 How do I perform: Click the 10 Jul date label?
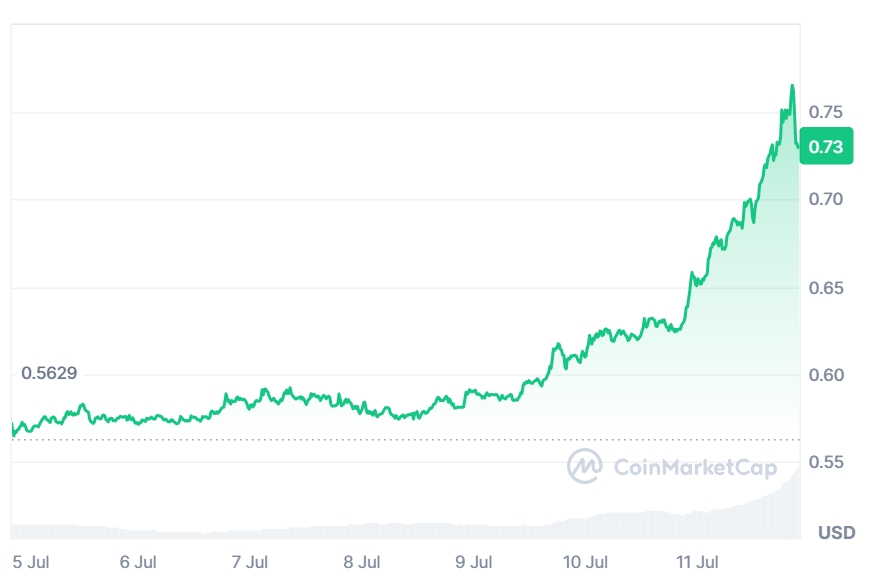(x=586, y=561)
